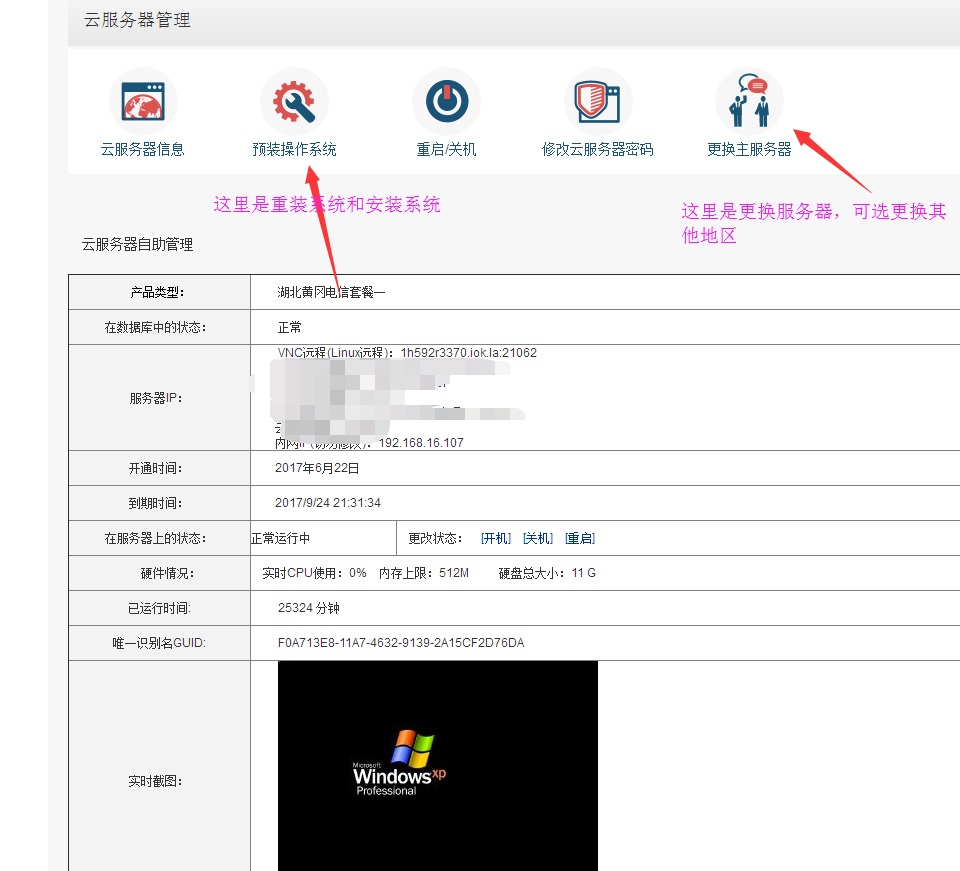This screenshot has width=960, height=871.
Task: Open the 云服务器信息 globe window icon
Action: pos(143,102)
